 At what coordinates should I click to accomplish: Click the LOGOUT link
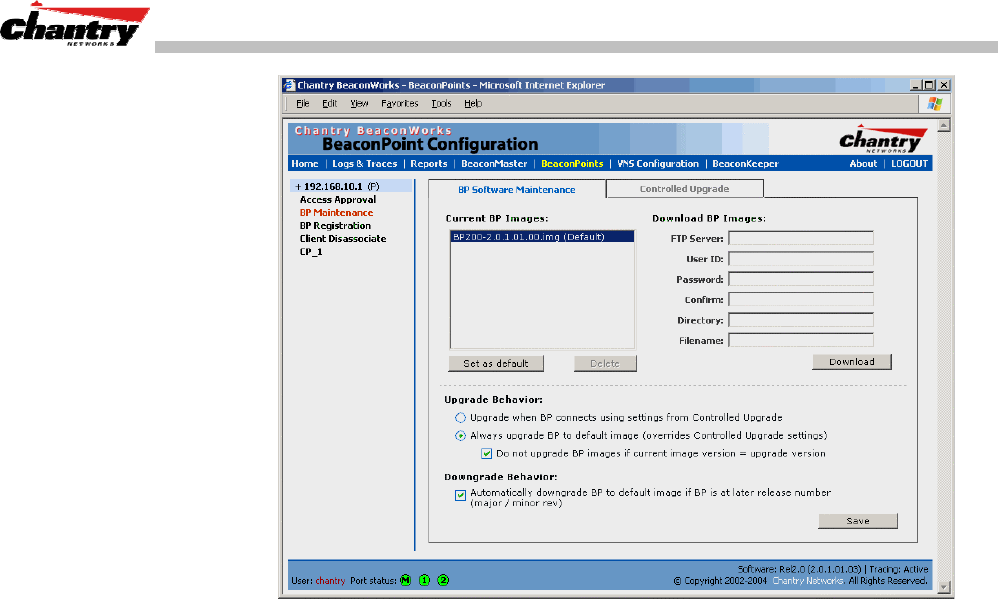(910, 164)
